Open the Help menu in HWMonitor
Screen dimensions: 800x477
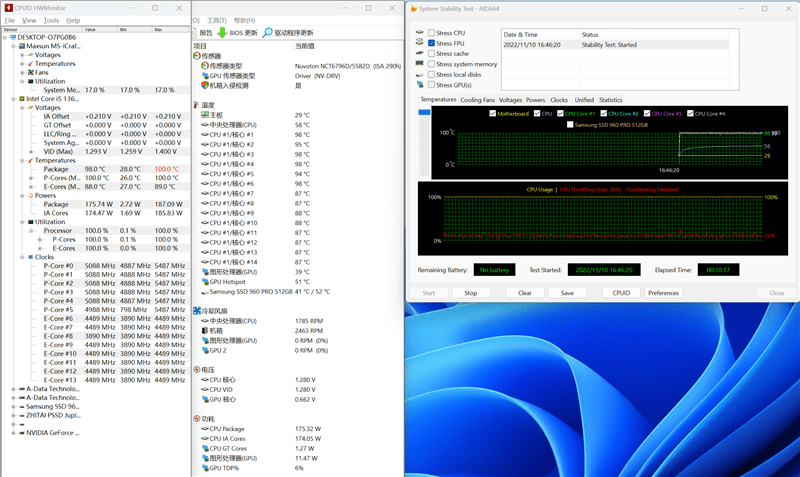[x=73, y=20]
